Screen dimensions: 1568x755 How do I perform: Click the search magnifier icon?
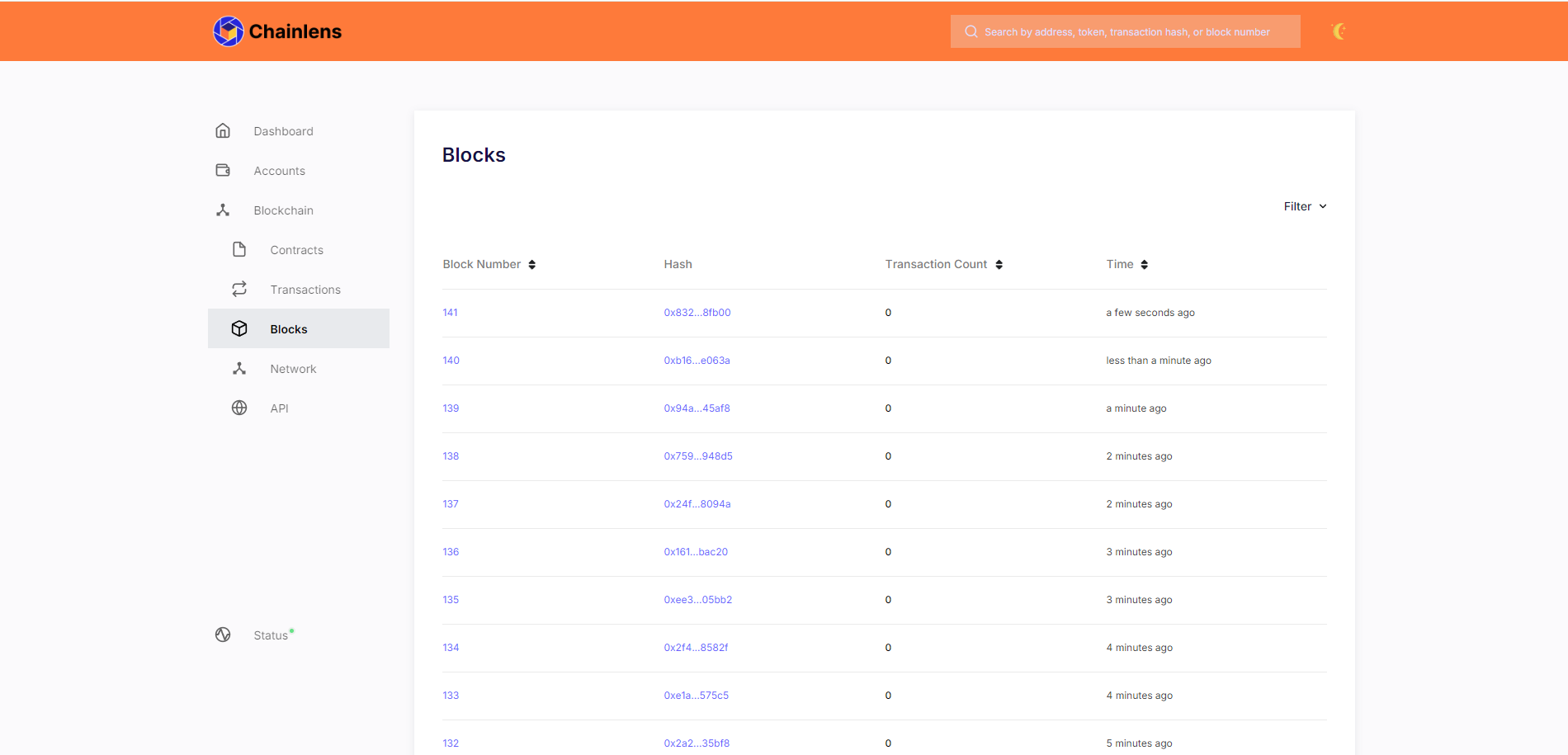[x=971, y=31]
